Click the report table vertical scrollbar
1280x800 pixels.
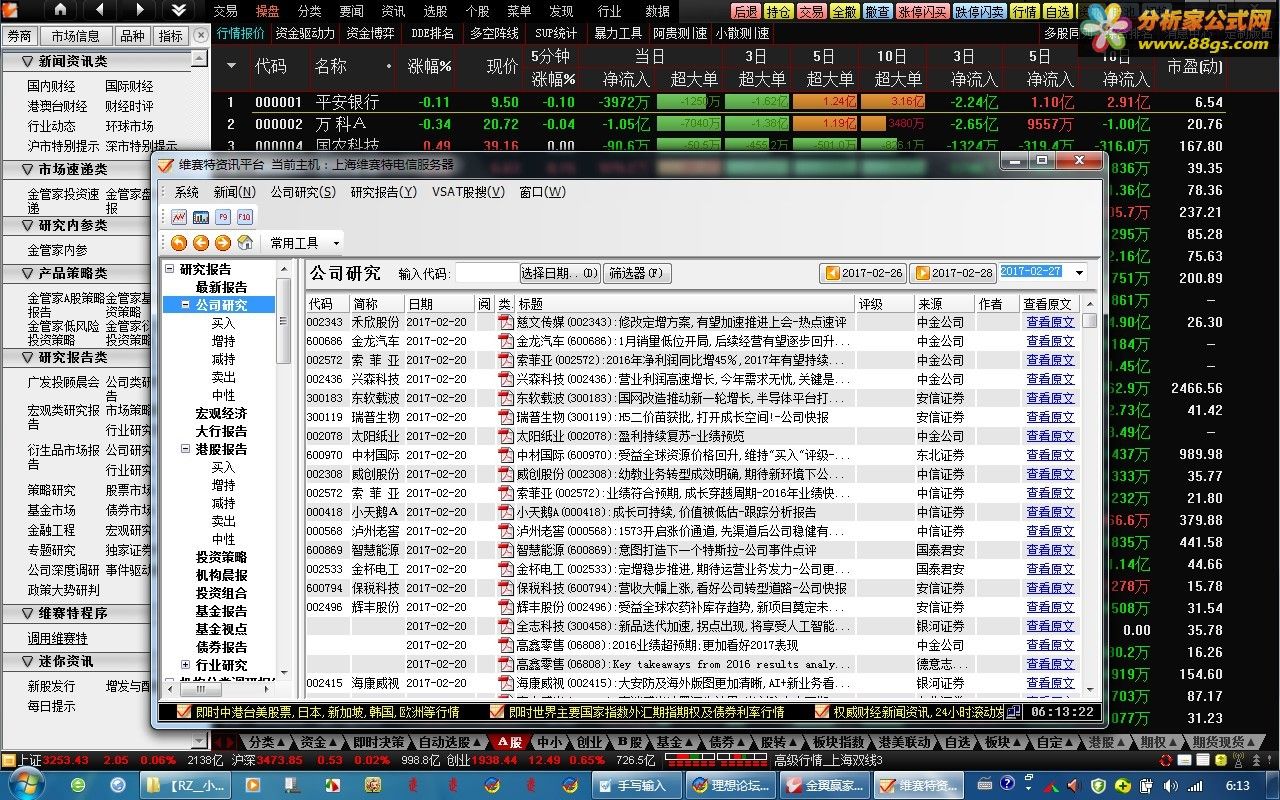(x=1089, y=496)
